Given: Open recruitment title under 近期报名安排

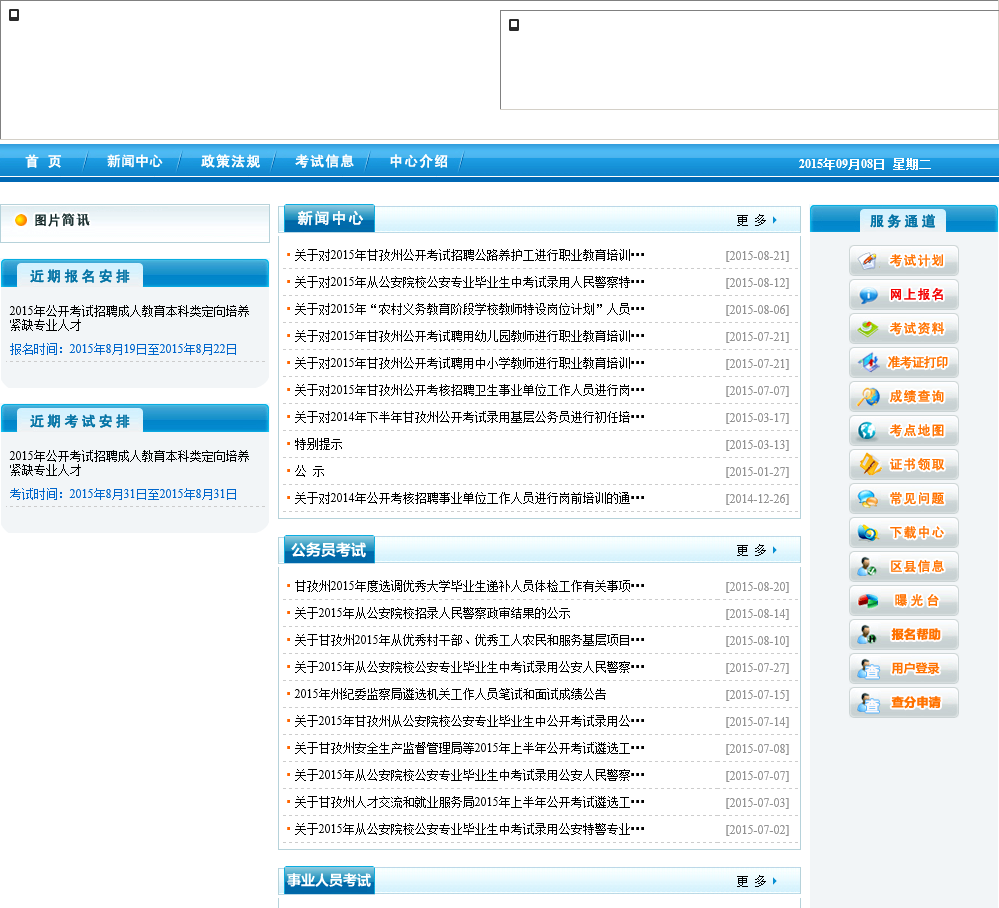Looking at the screenshot, I should point(129,318).
